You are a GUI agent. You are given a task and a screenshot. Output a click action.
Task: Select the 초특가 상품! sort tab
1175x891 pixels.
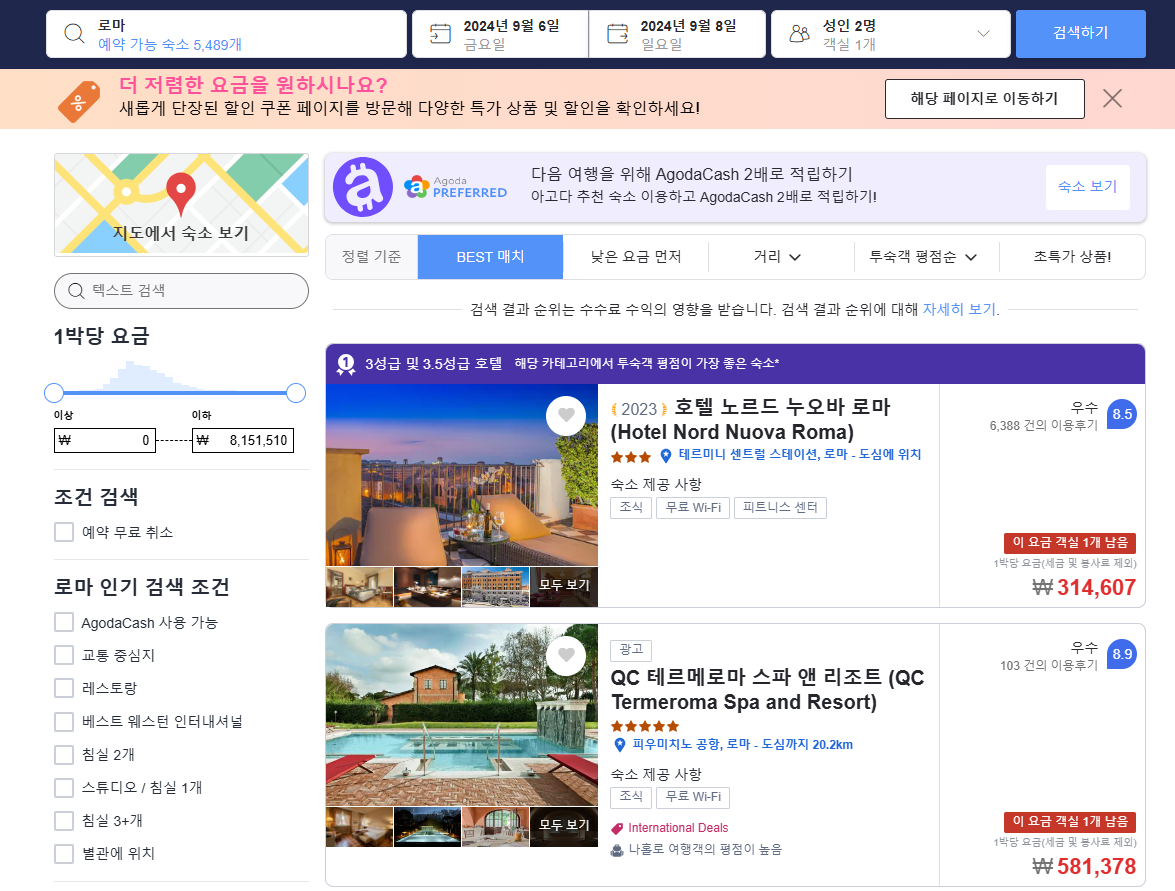[1069, 257]
